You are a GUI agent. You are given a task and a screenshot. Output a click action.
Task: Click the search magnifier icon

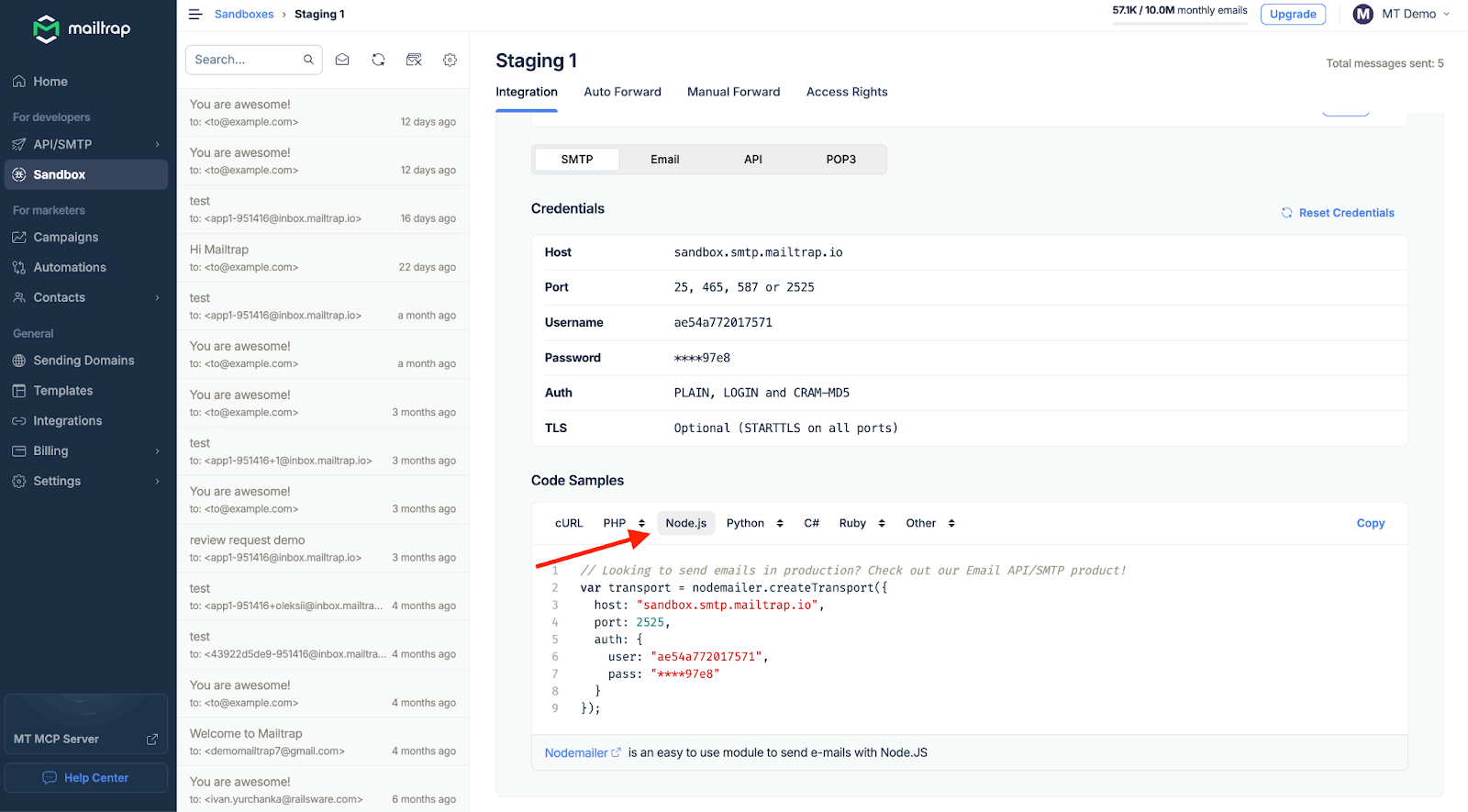[x=308, y=60]
